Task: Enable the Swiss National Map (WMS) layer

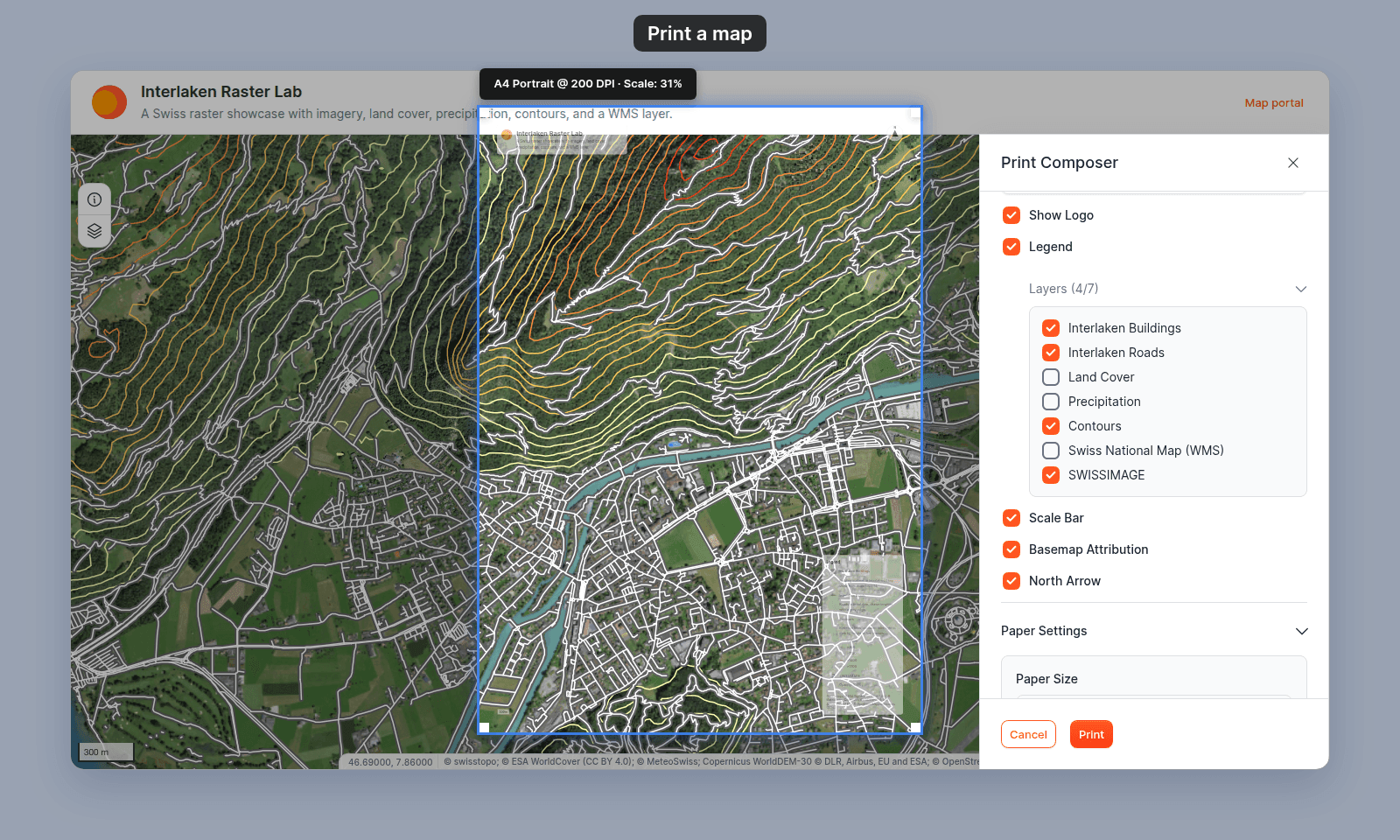Action: tap(1051, 451)
